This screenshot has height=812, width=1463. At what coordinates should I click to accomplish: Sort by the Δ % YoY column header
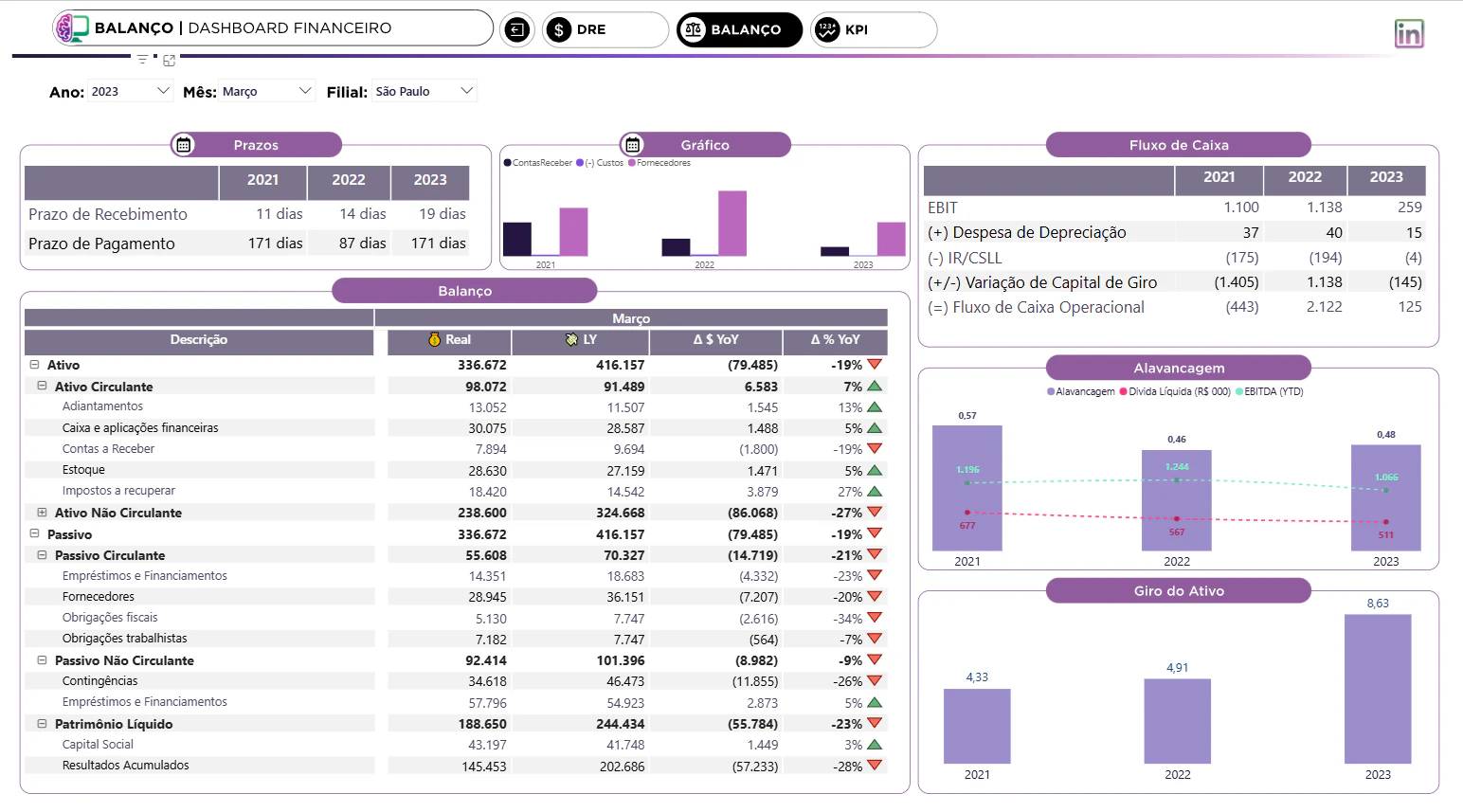tap(836, 341)
